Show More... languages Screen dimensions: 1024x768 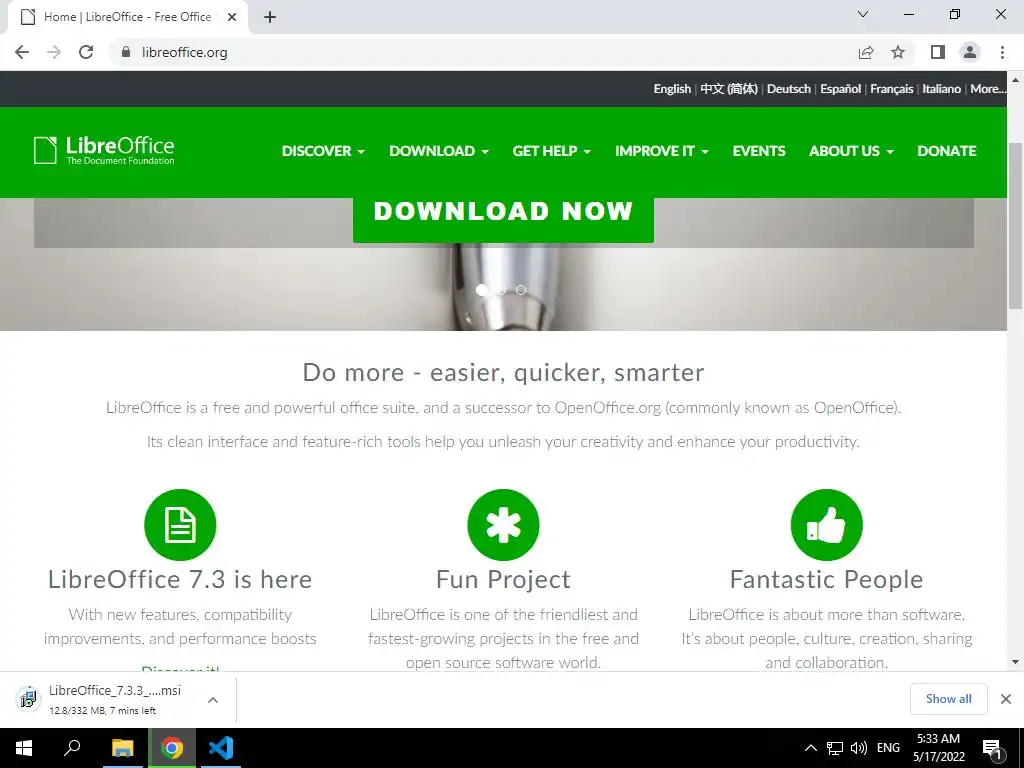click(x=988, y=89)
